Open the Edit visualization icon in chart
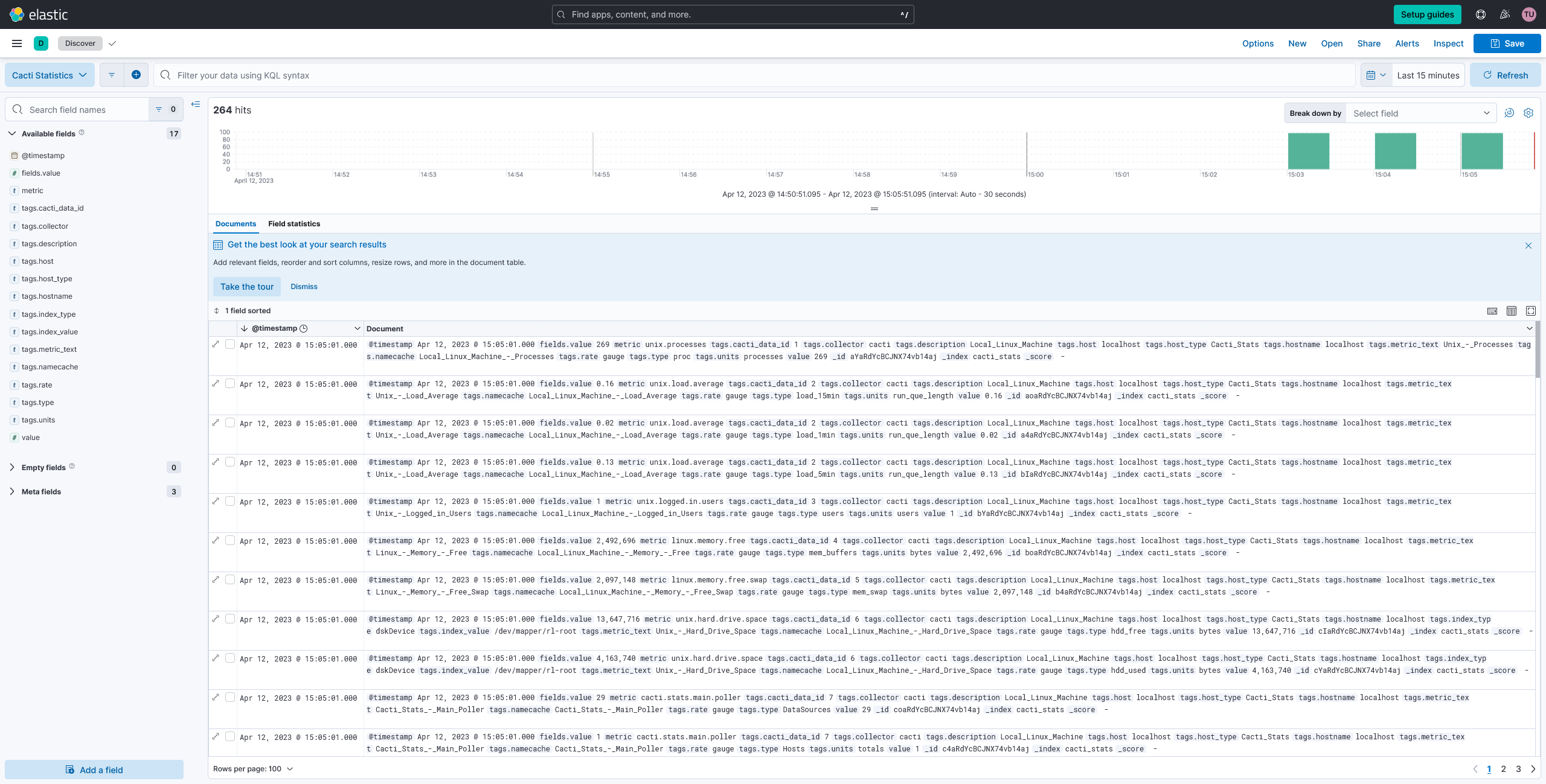 [1509, 113]
